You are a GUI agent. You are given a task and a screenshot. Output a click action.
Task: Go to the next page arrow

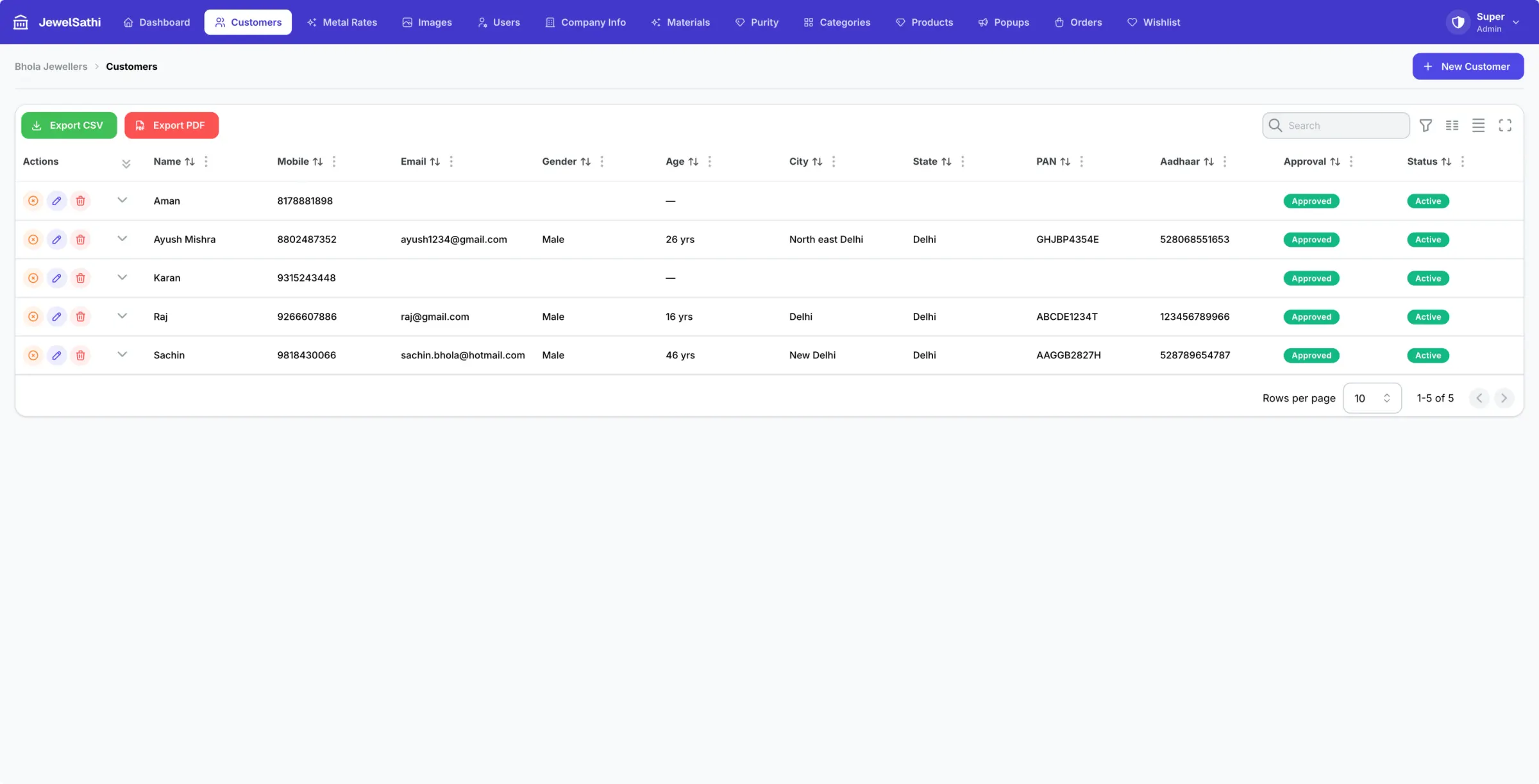tap(1504, 398)
